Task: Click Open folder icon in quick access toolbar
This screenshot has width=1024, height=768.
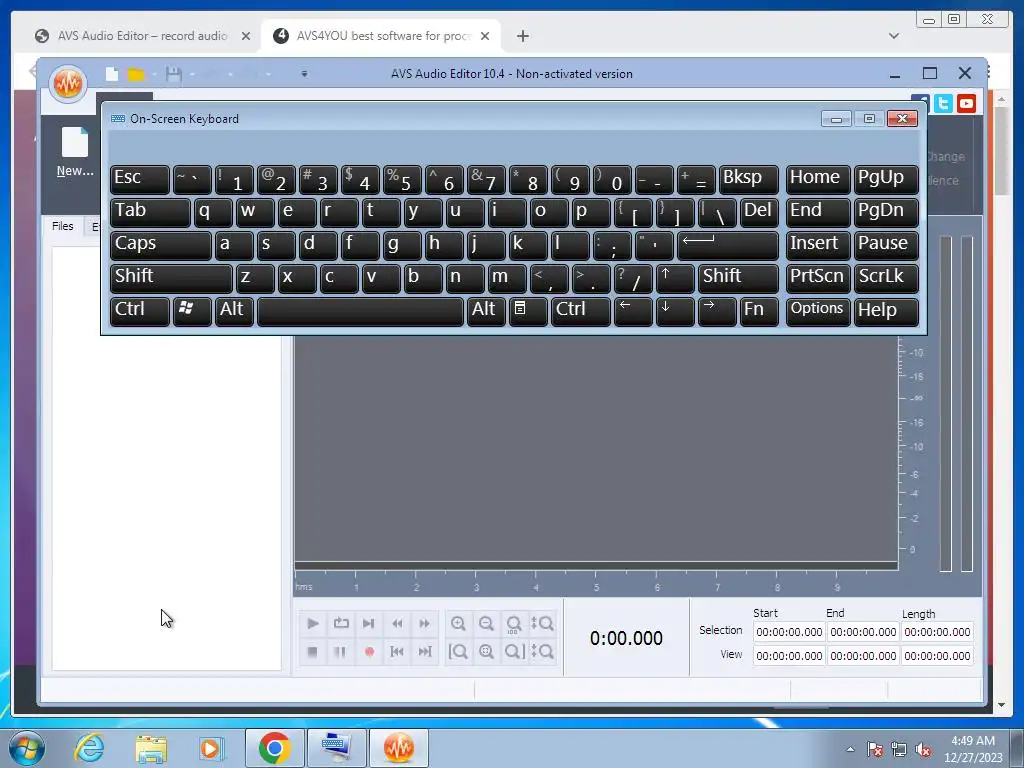Action: (x=136, y=74)
